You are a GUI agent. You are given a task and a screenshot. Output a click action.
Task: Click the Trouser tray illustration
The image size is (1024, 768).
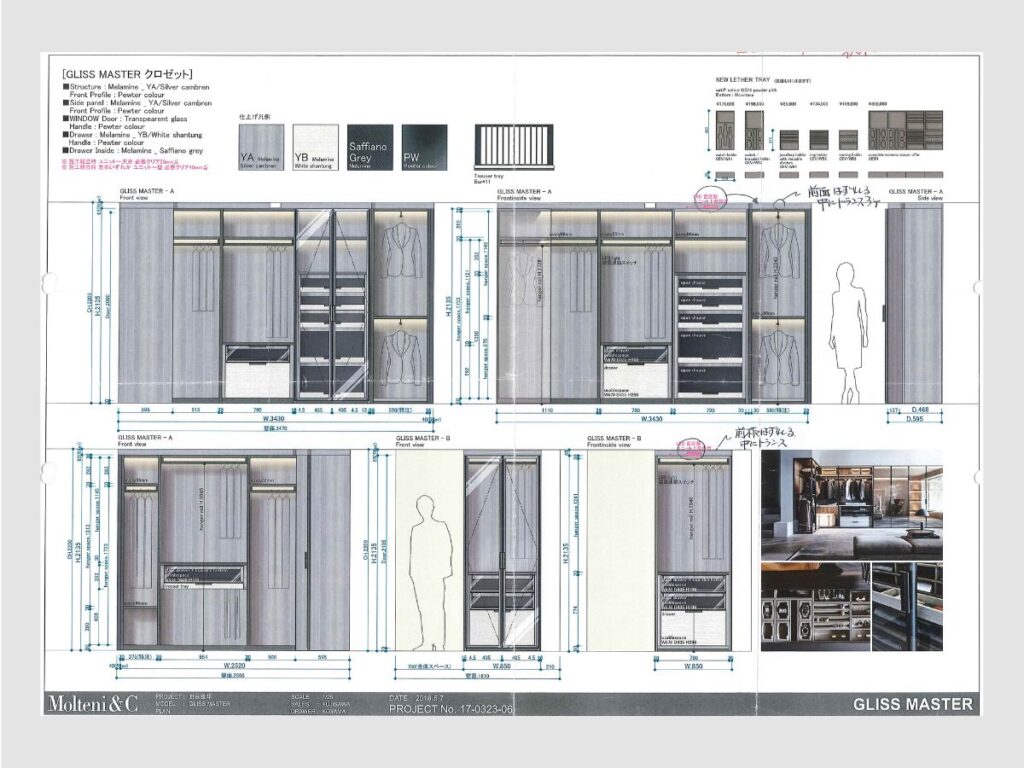pyautogui.click(x=513, y=148)
